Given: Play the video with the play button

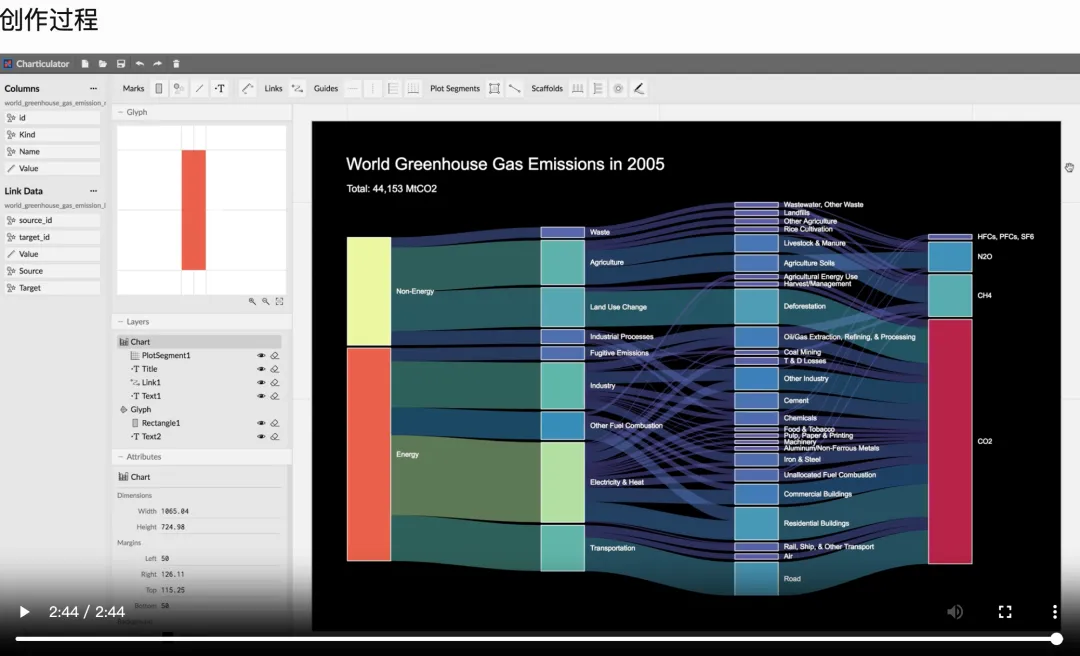Looking at the screenshot, I should 24,612.
